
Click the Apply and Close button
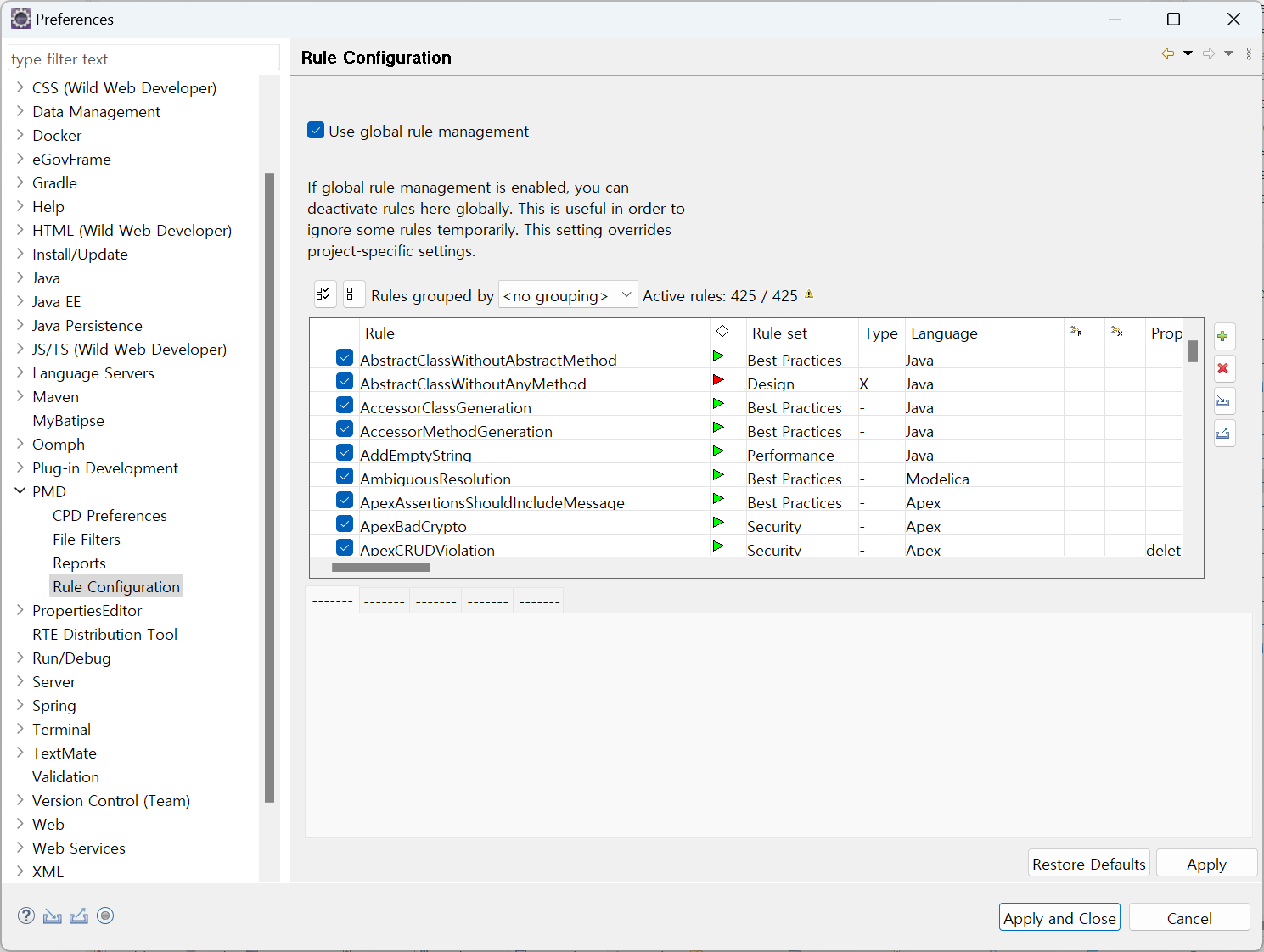[x=1059, y=918]
